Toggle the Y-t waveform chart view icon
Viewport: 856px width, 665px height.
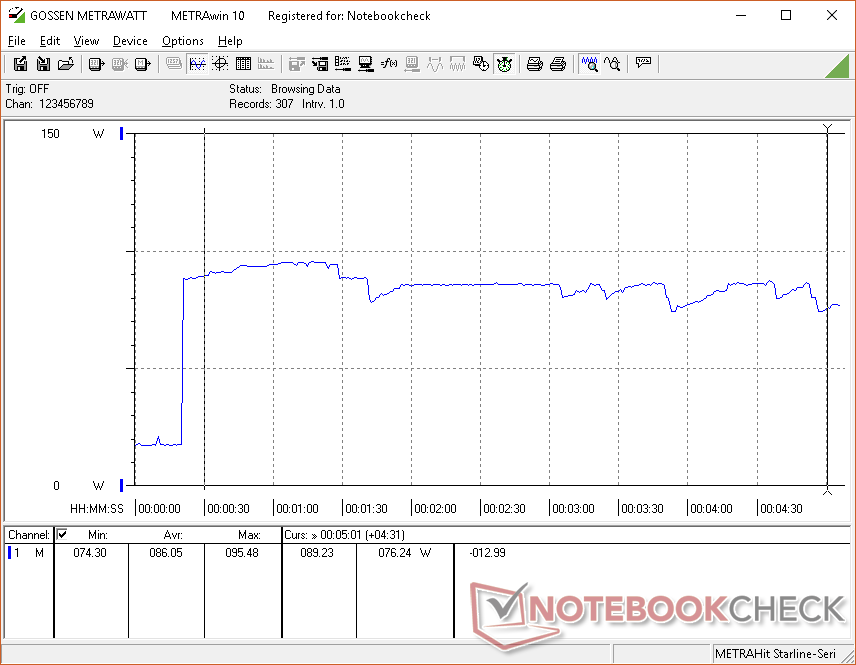[x=197, y=64]
